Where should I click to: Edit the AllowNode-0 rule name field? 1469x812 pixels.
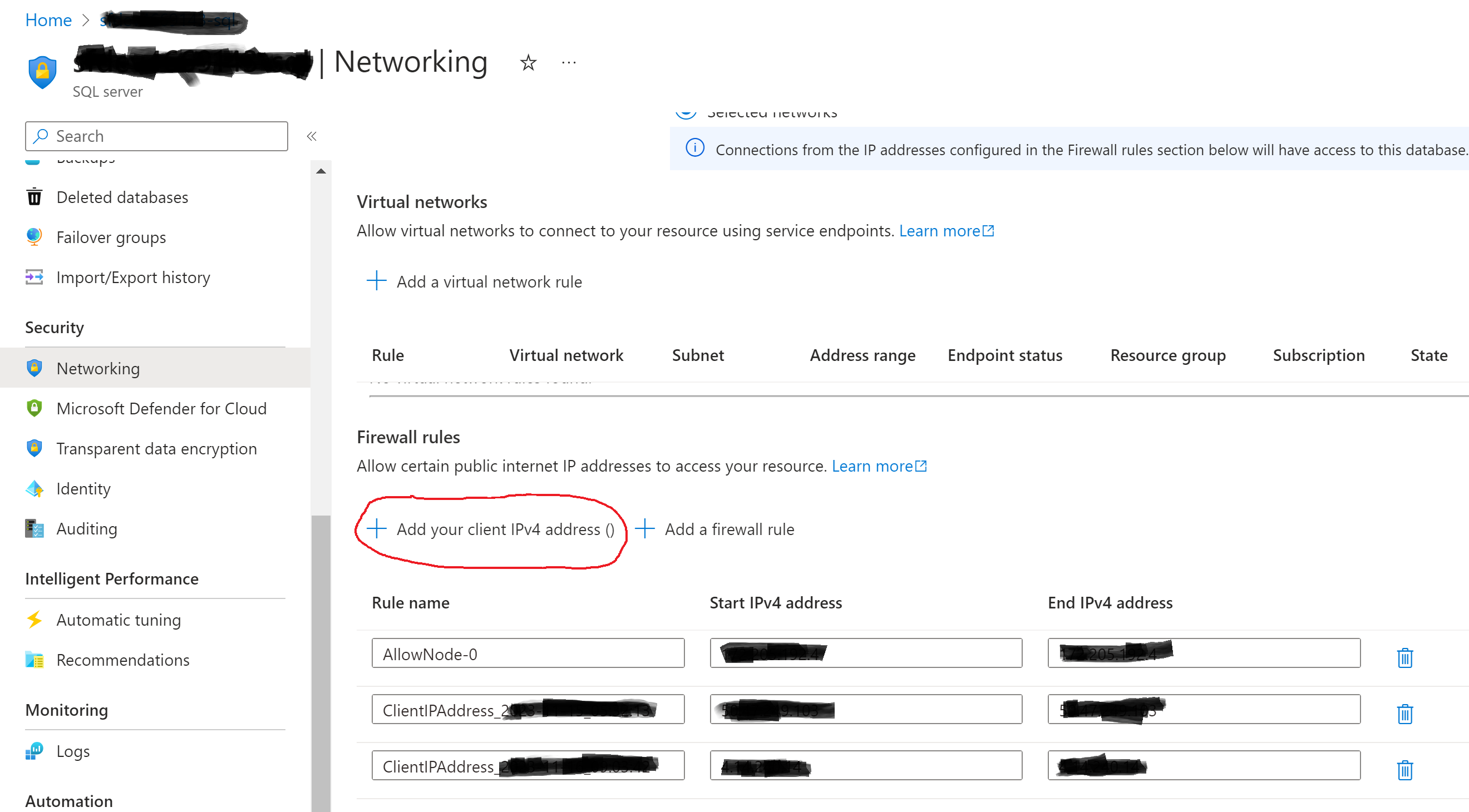(528, 653)
